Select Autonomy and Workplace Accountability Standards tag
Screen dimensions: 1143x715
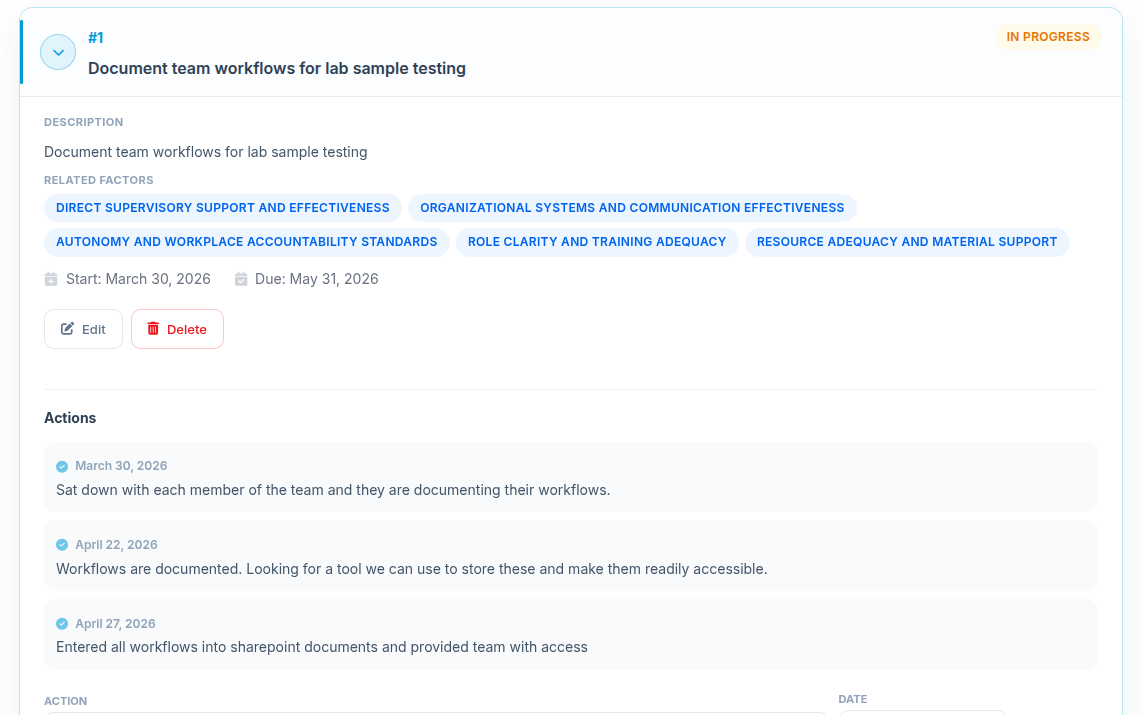click(x=246, y=242)
